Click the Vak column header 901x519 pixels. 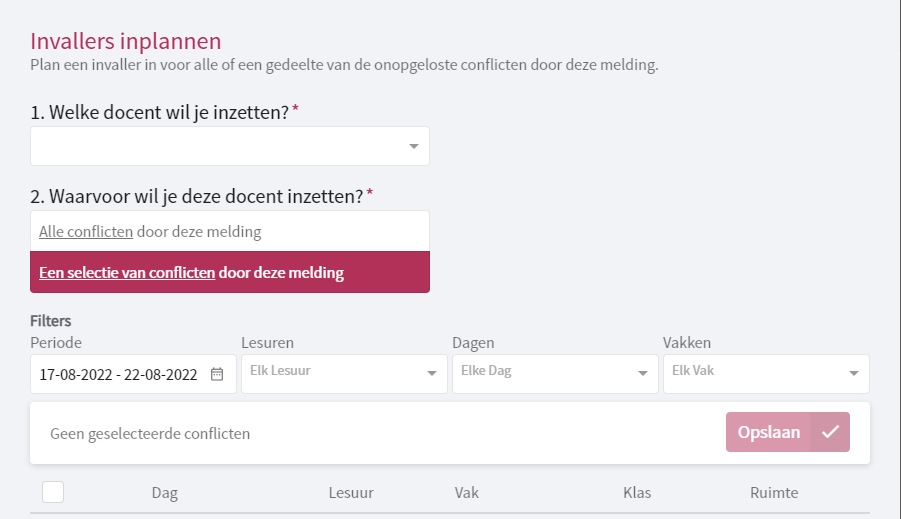coord(467,493)
